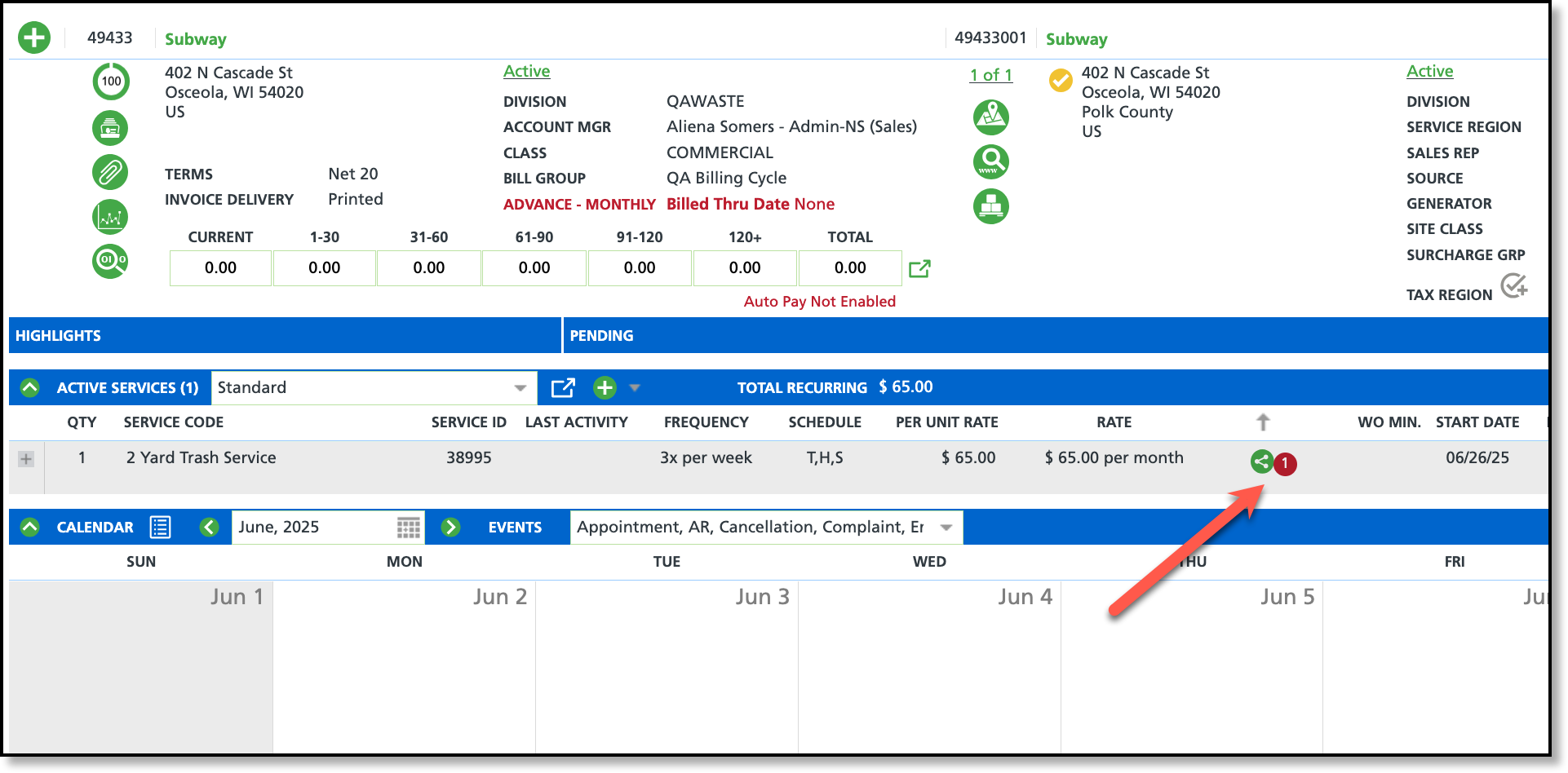Open the site map location icon

[991, 117]
